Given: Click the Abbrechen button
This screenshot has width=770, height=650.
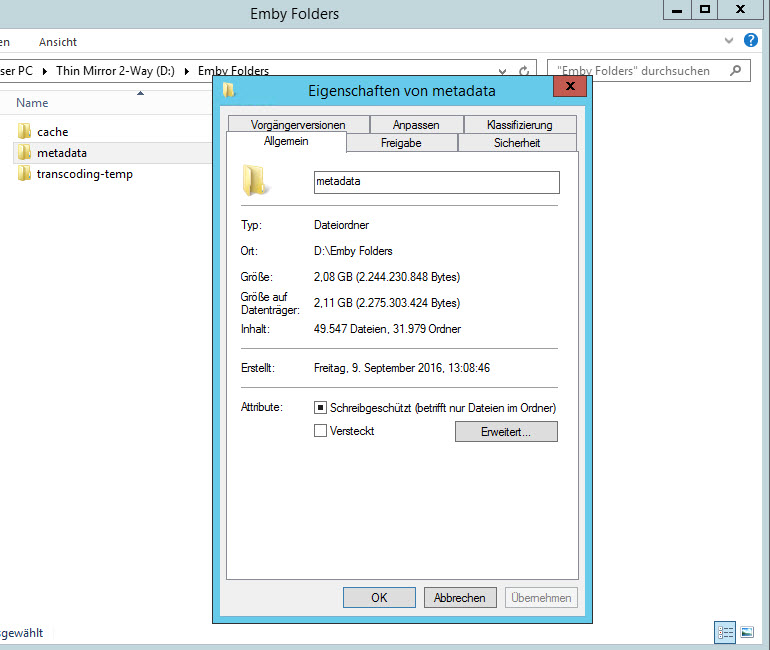Looking at the screenshot, I should pos(460,597).
